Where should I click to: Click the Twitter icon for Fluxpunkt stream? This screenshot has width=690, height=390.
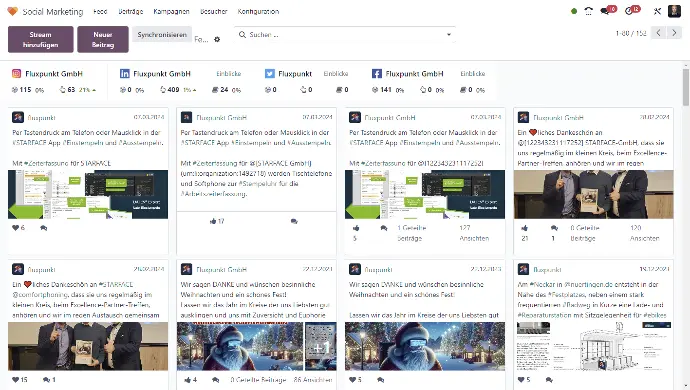coord(270,74)
